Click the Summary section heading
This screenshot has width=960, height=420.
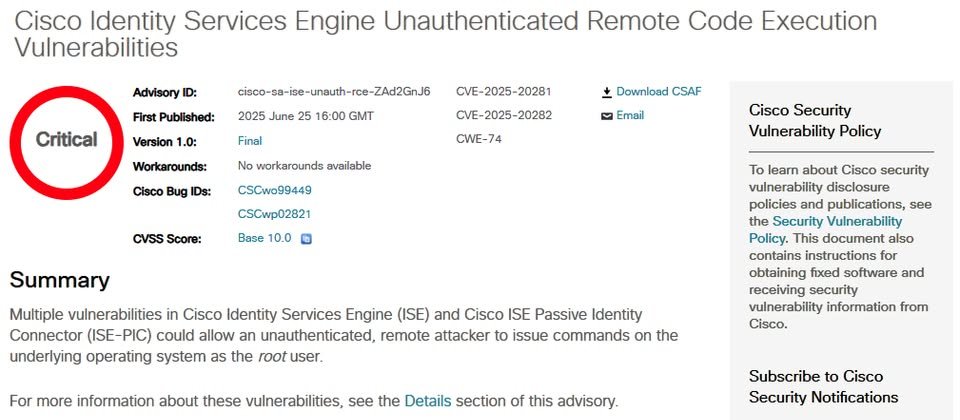60,280
